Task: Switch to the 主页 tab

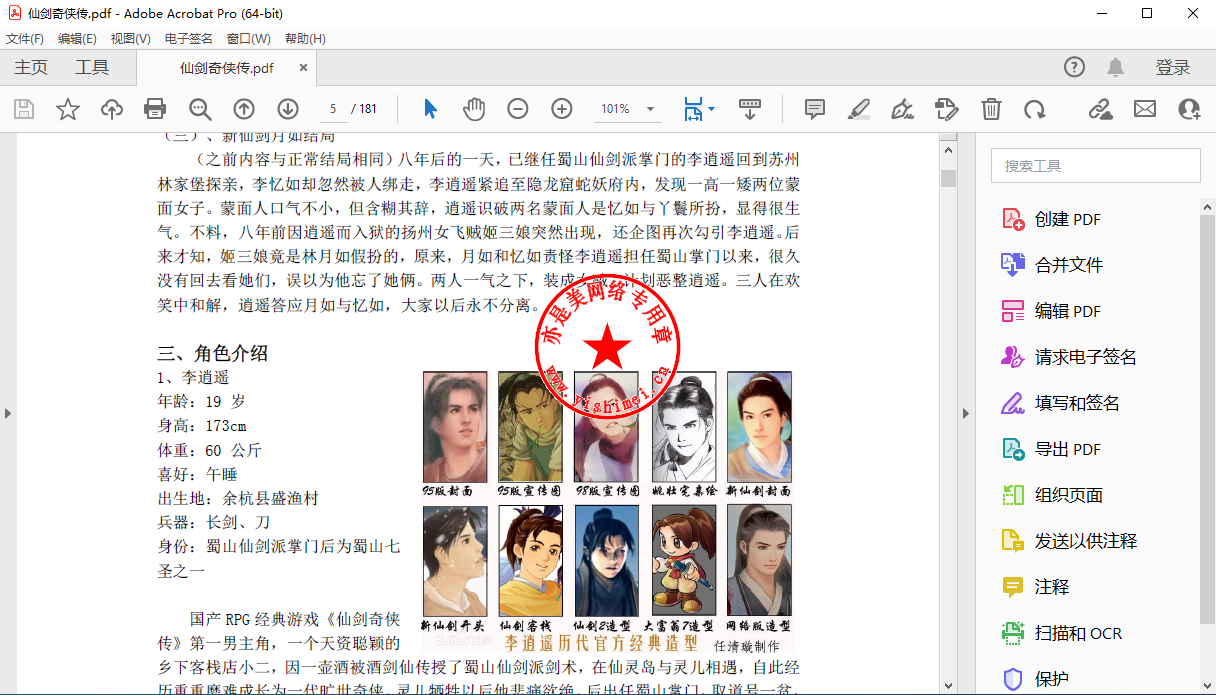Action: (x=31, y=68)
